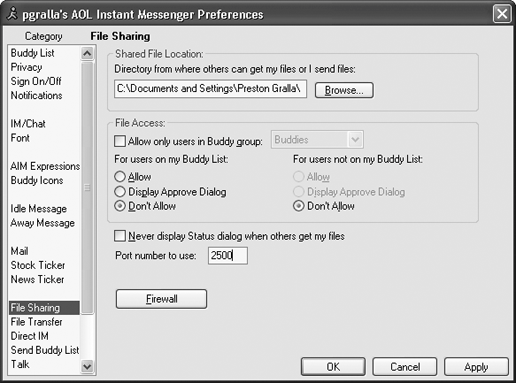Select News Ticker category
Screen dimensions: 516x383
37,279
